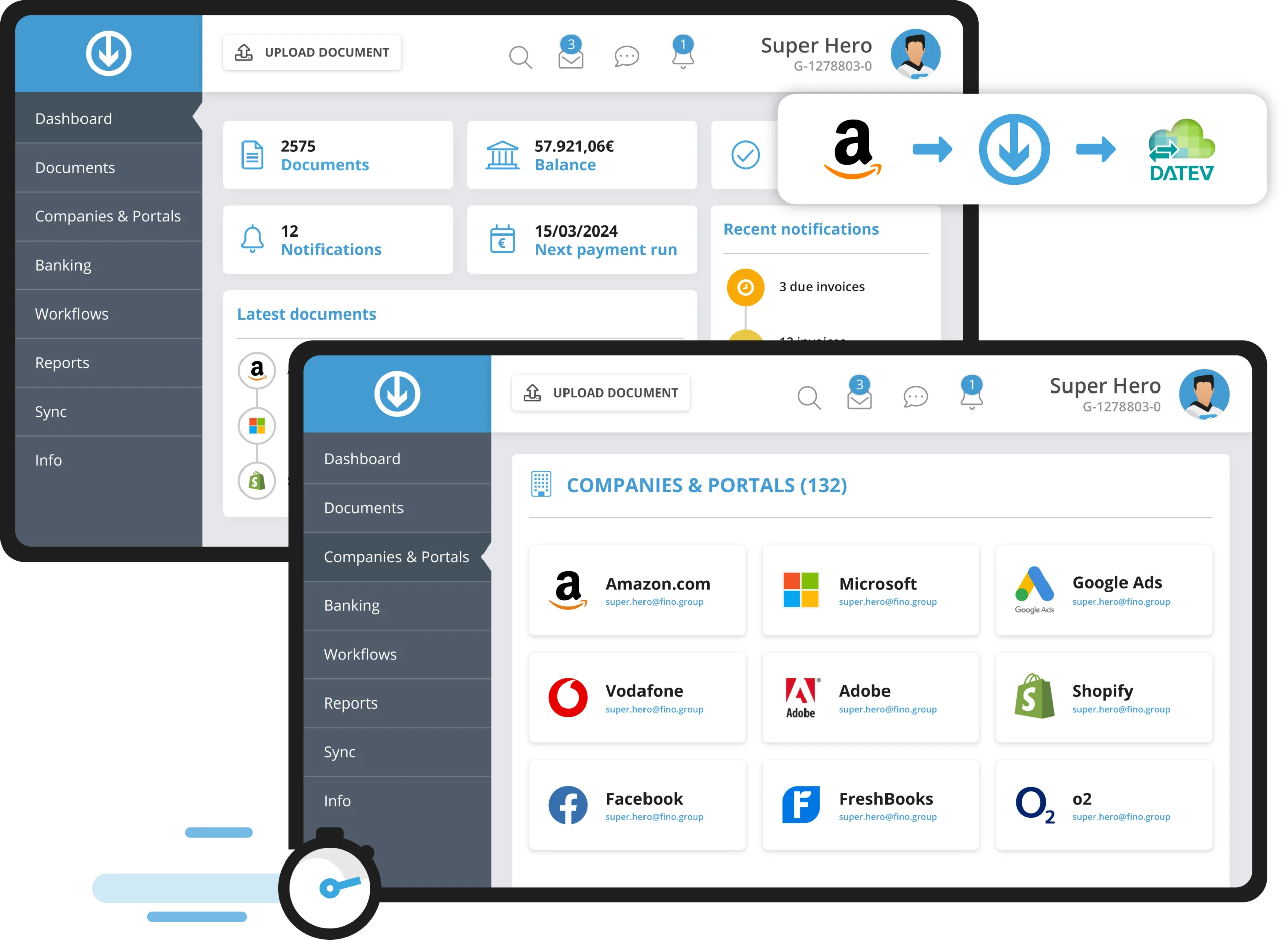Select Documents in the front window sidebar

click(397, 508)
